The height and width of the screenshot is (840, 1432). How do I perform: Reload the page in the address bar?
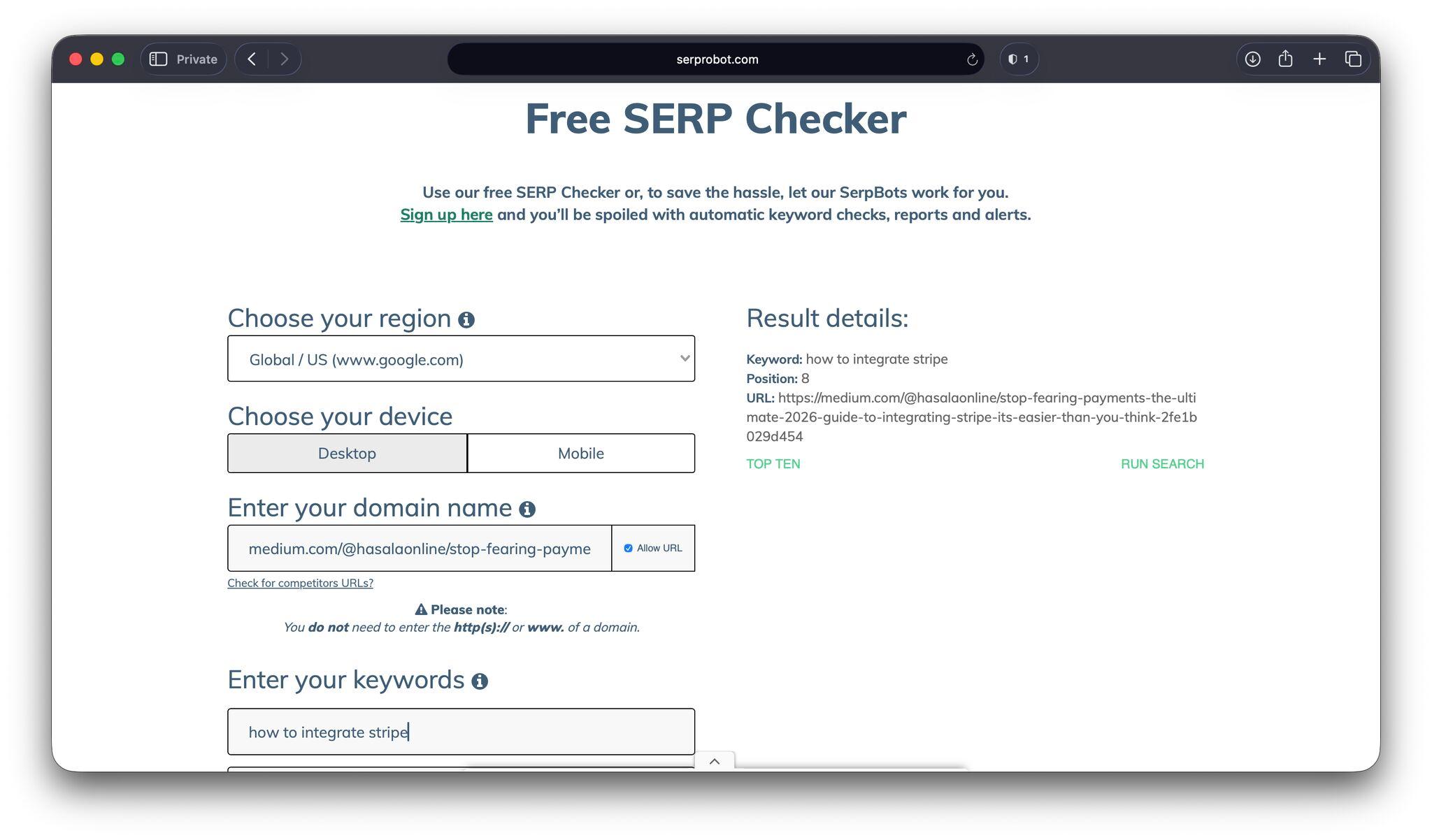click(x=972, y=59)
